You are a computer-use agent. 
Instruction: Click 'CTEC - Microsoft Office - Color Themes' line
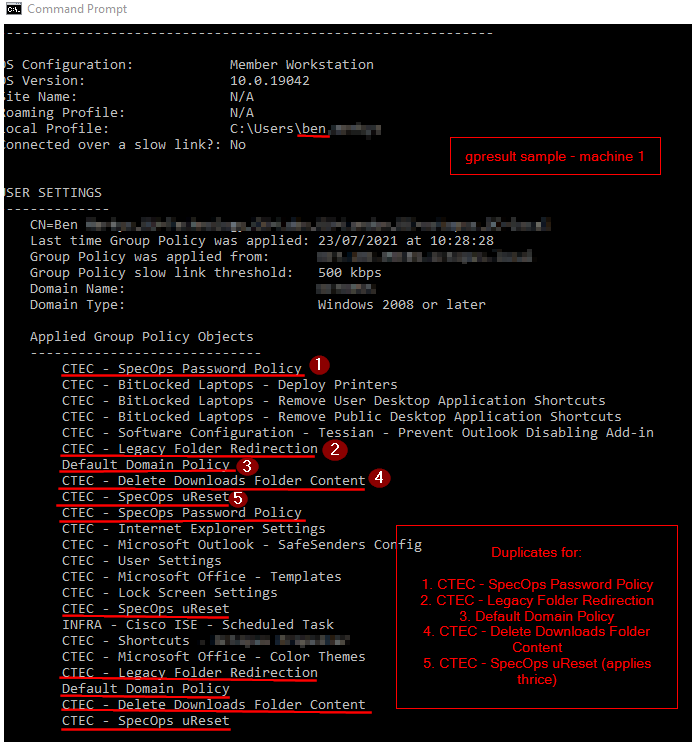click(214, 657)
